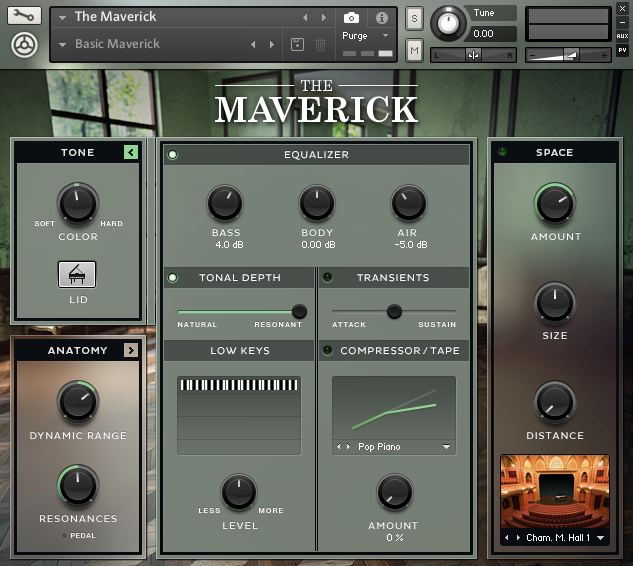Click the BODY equalizer knob
Screen dimensions: 633x566
click(317, 203)
